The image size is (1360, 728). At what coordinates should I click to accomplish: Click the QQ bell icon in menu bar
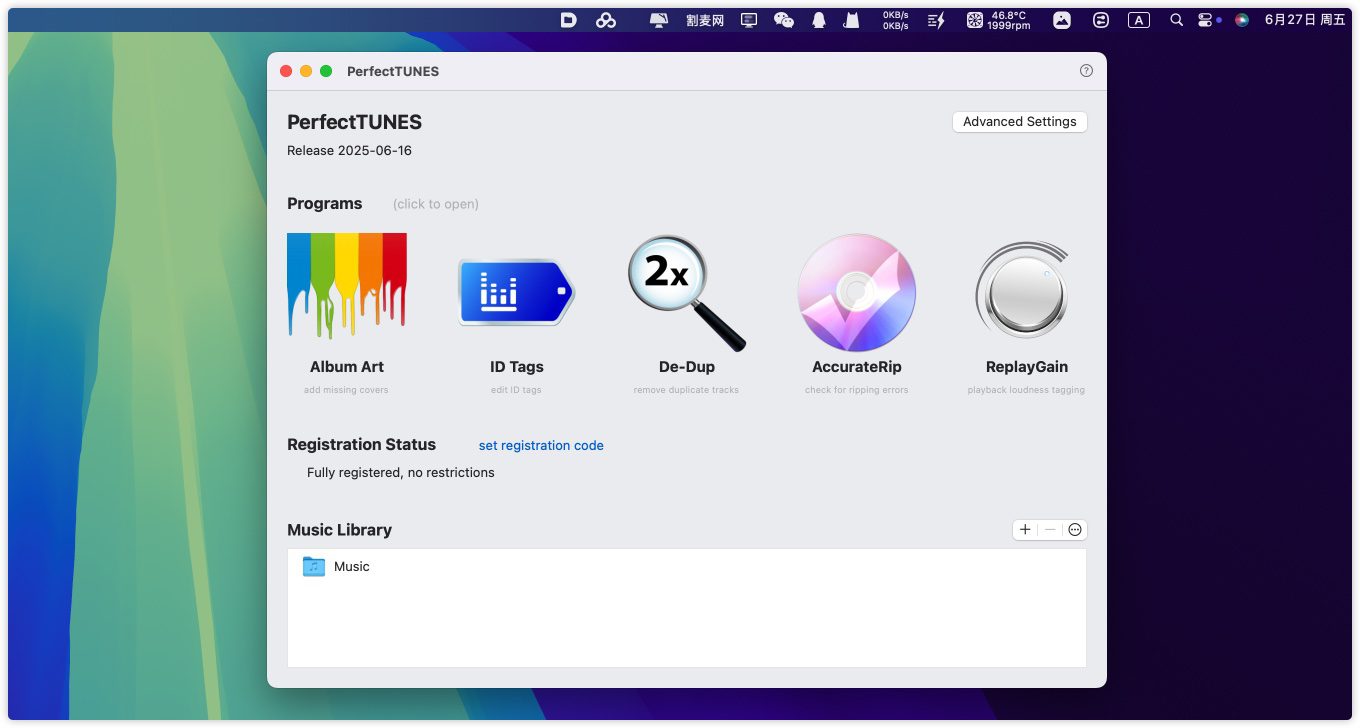click(x=819, y=20)
